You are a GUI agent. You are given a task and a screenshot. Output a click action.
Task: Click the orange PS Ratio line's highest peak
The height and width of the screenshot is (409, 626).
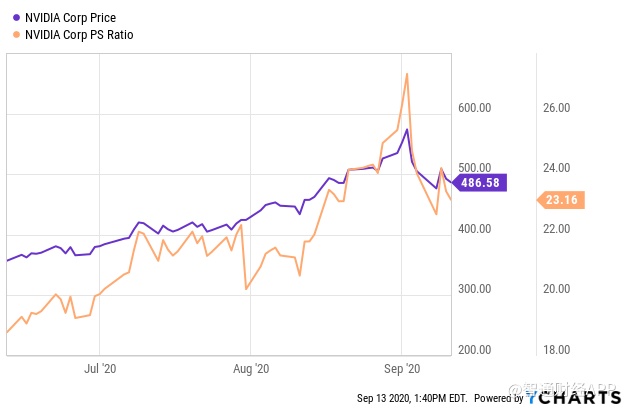[x=406, y=74]
